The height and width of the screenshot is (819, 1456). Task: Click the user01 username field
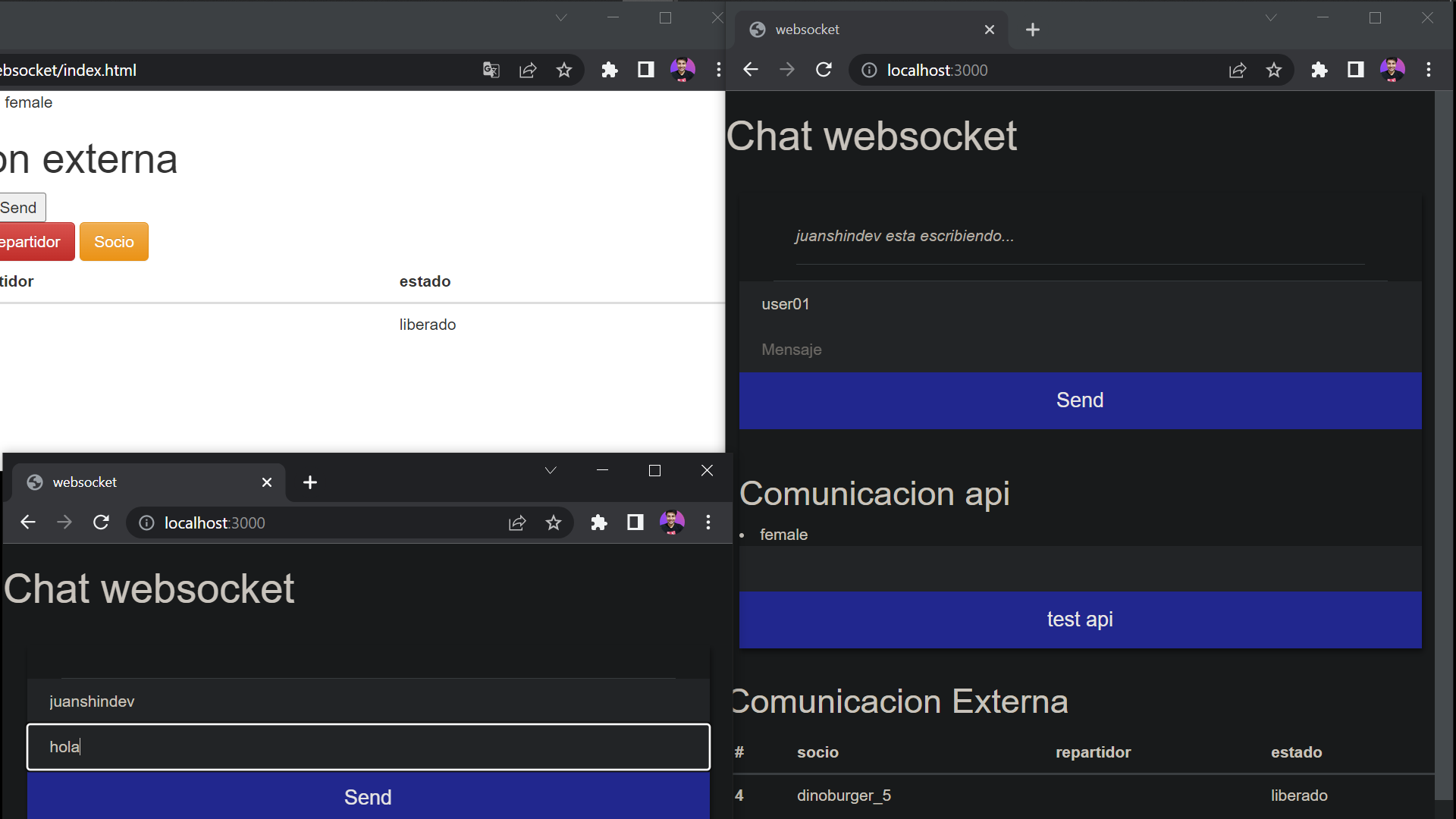point(1080,304)
